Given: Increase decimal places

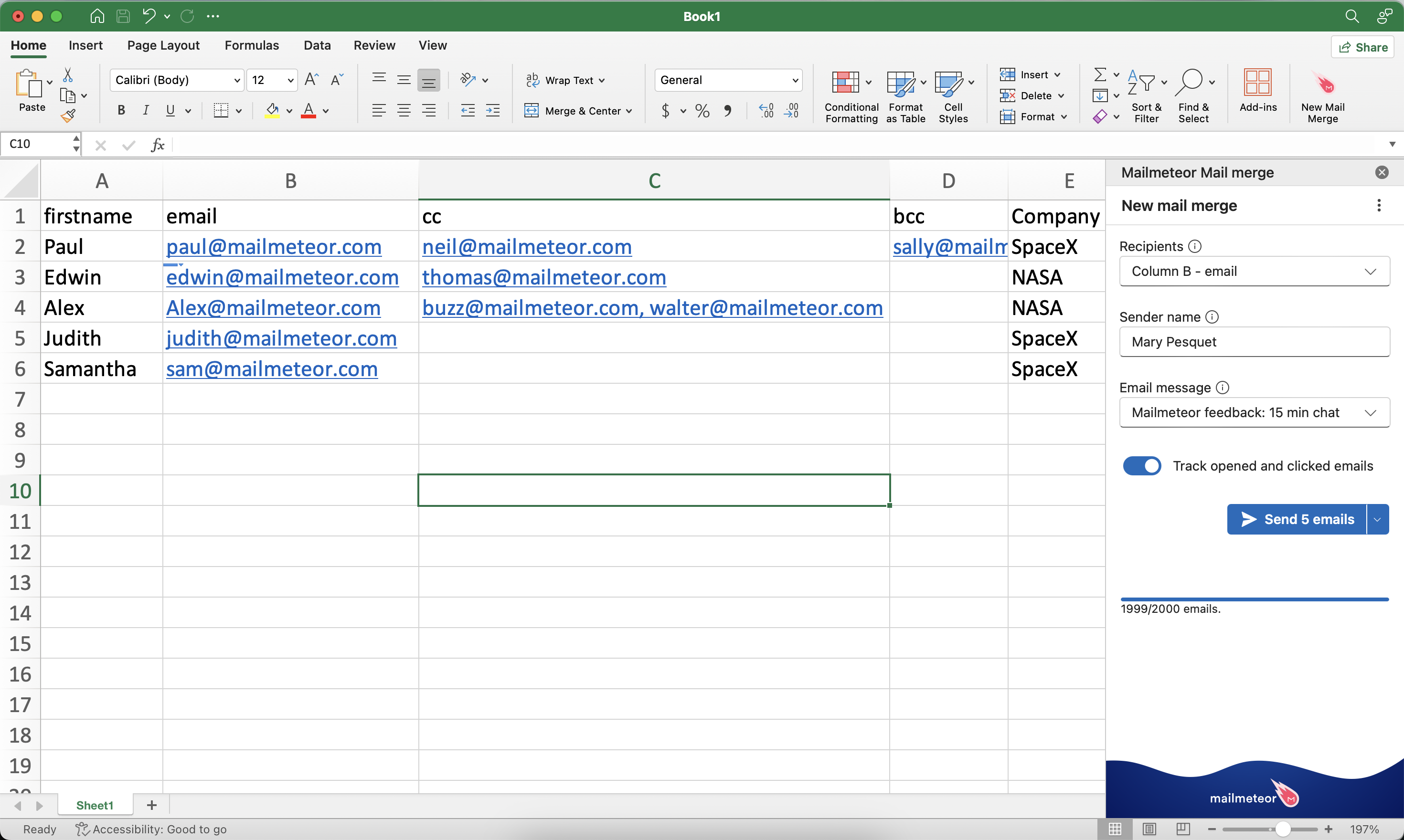Looking at the screenshot, I should pos(766,110).
